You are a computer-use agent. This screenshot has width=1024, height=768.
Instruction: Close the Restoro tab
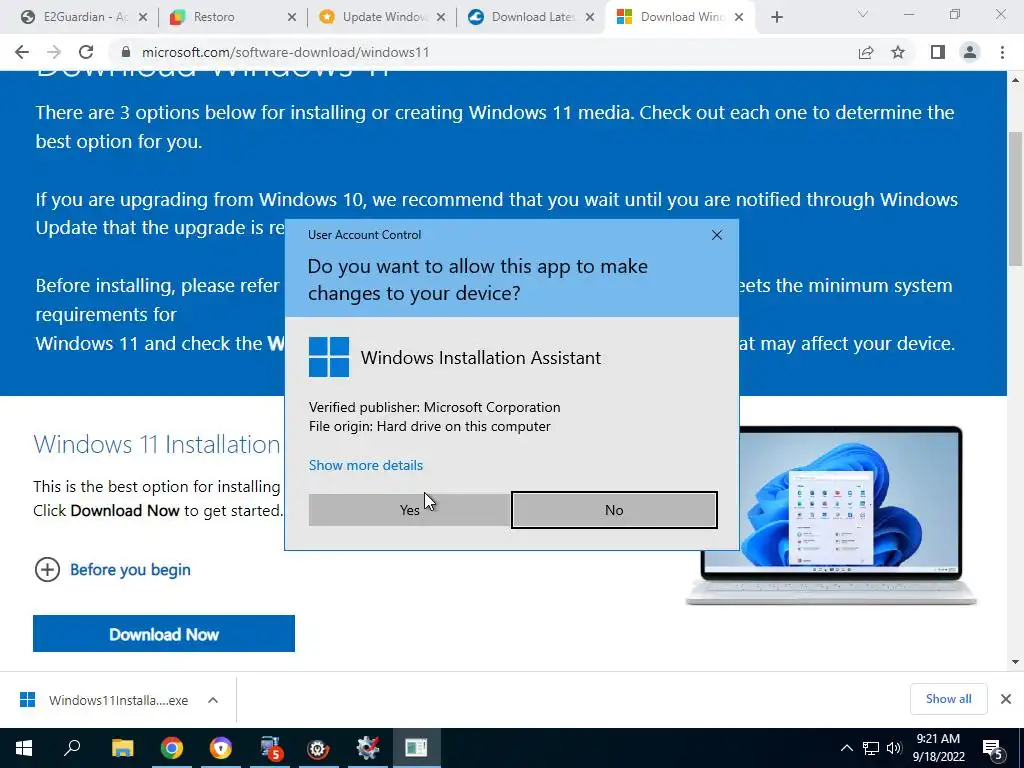pyautogui.click(x=292, y=17)
